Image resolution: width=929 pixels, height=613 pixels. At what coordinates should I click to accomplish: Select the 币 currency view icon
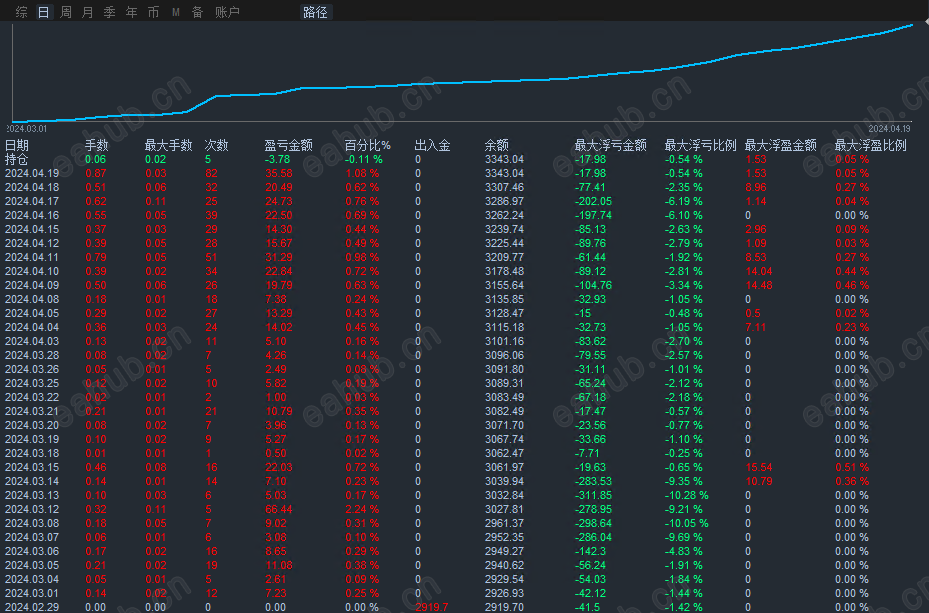152,12
